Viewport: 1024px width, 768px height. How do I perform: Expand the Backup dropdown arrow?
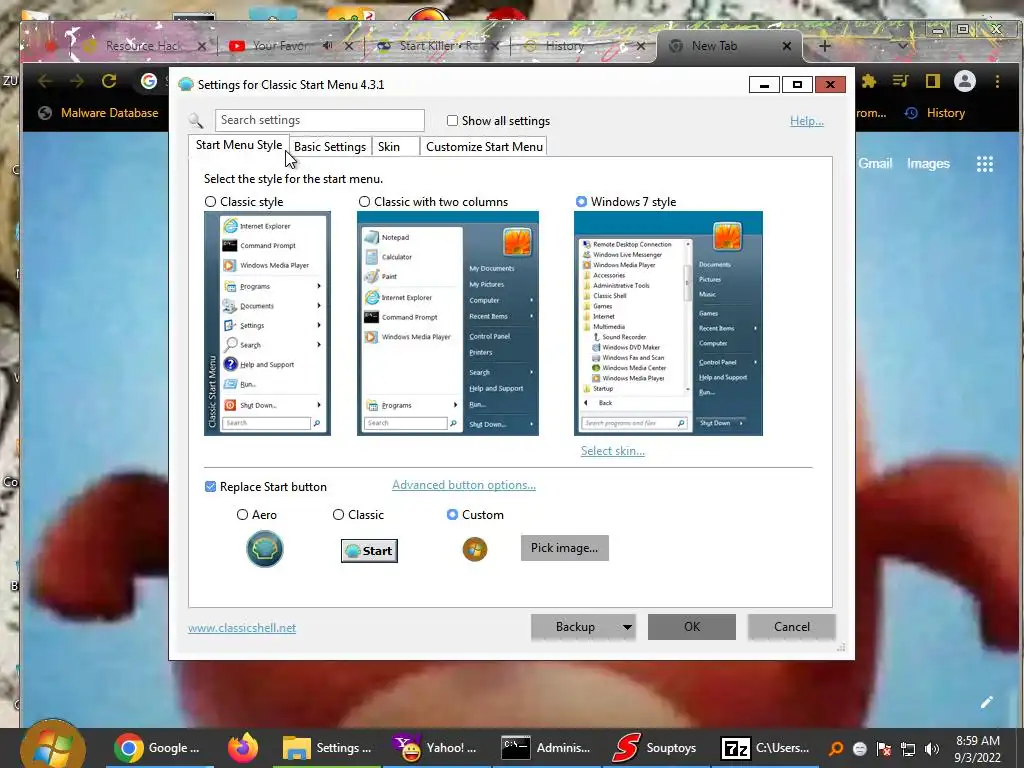point(627,627)
